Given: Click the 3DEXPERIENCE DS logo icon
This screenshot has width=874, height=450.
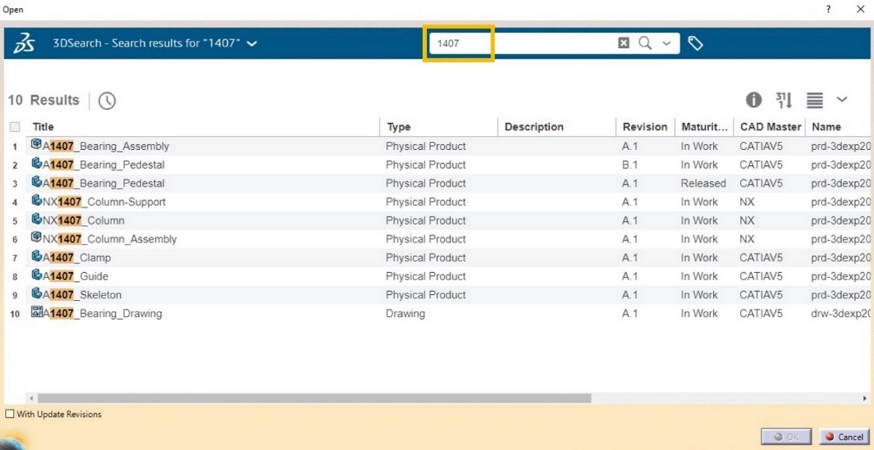Looking at the screenshot, I should click(x=25, y=43).
